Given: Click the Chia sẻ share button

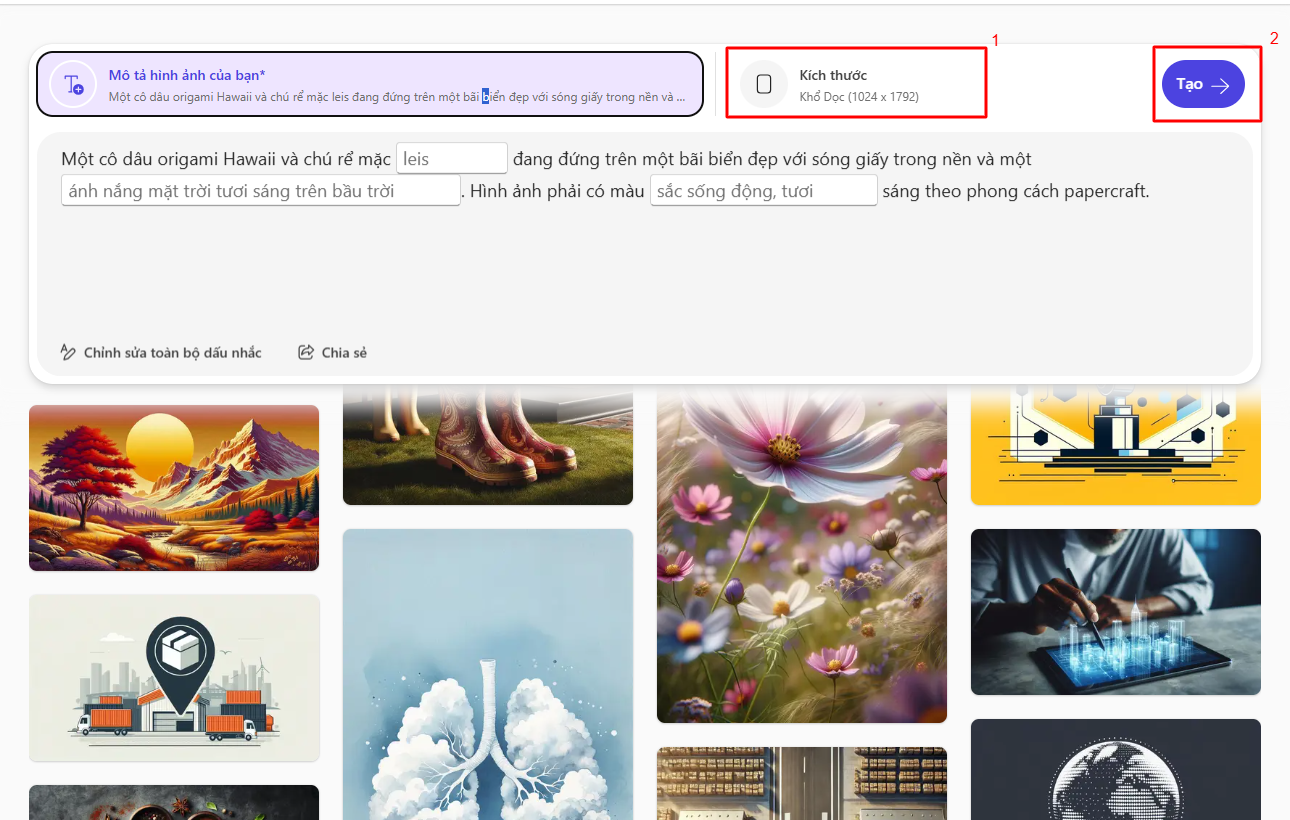Looking at the screenshot, I should click(333, 352).
